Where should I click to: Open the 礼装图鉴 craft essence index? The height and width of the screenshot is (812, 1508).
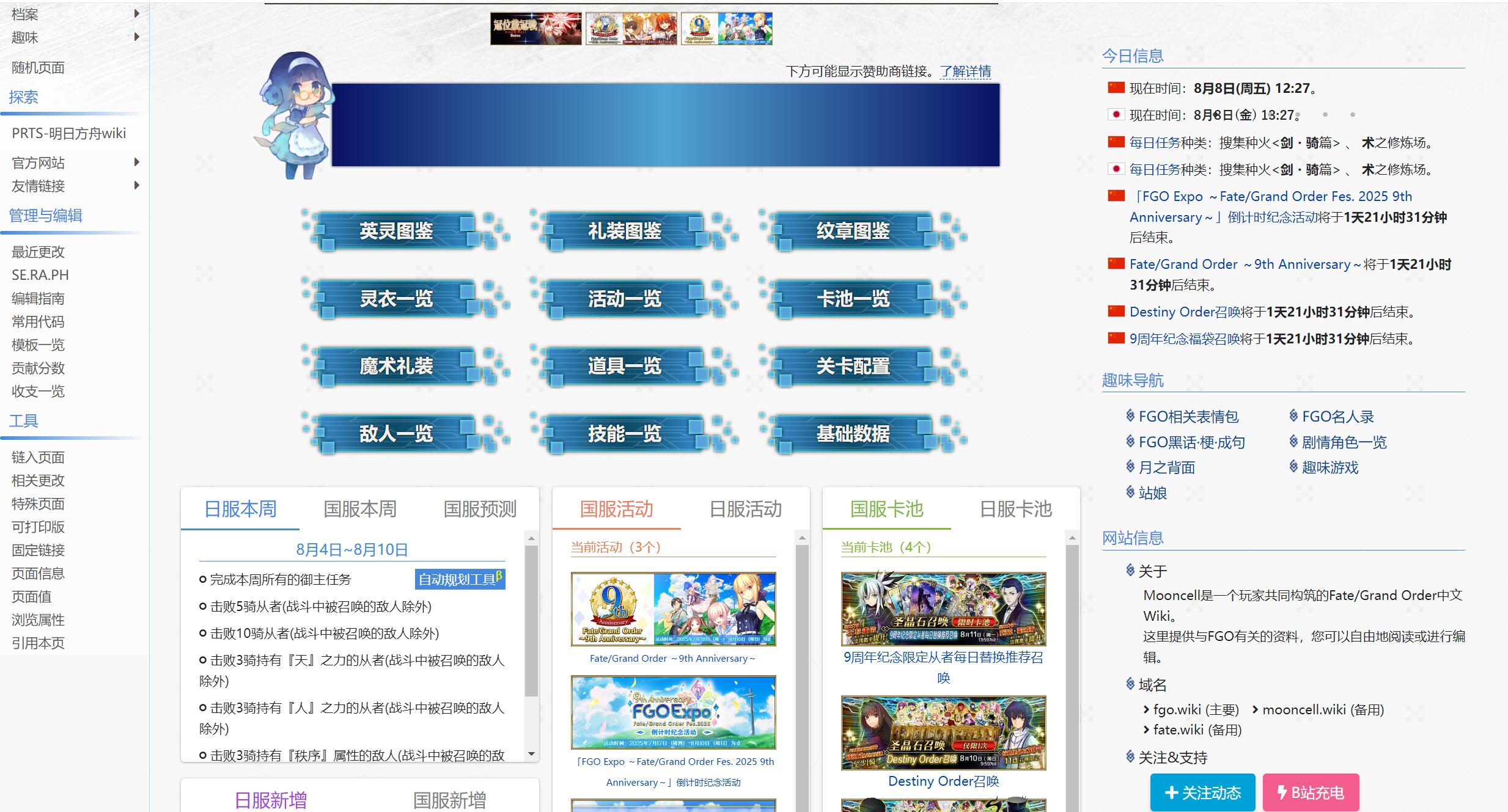tap(634, 230)
